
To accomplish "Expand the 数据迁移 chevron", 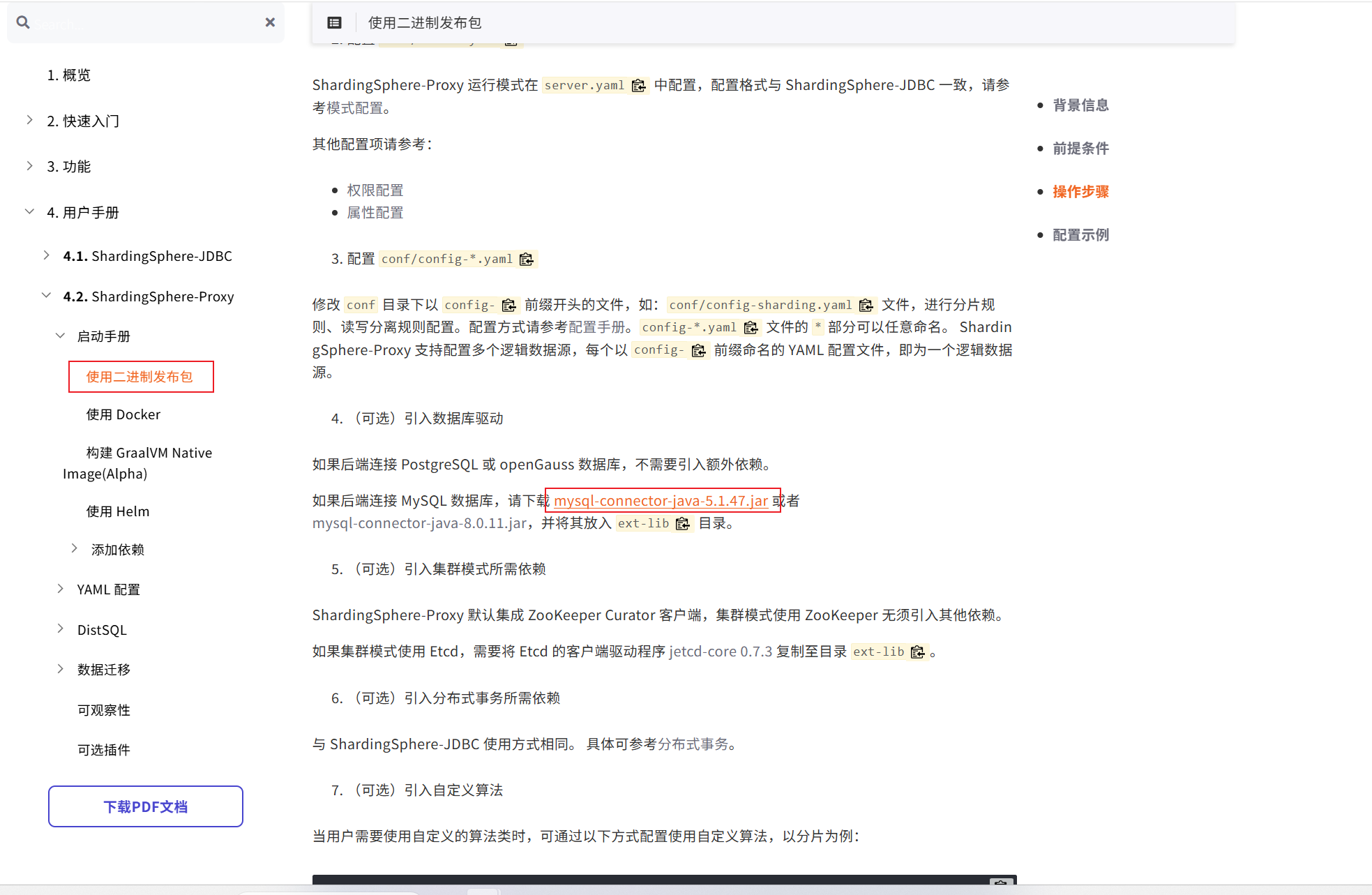I will coord(61,668).
